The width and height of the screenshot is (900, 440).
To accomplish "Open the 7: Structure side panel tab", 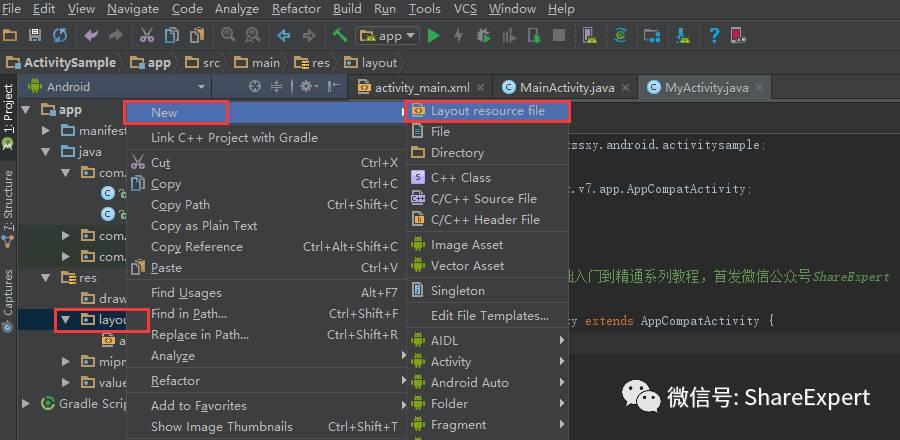I will [x=8, y=209].
